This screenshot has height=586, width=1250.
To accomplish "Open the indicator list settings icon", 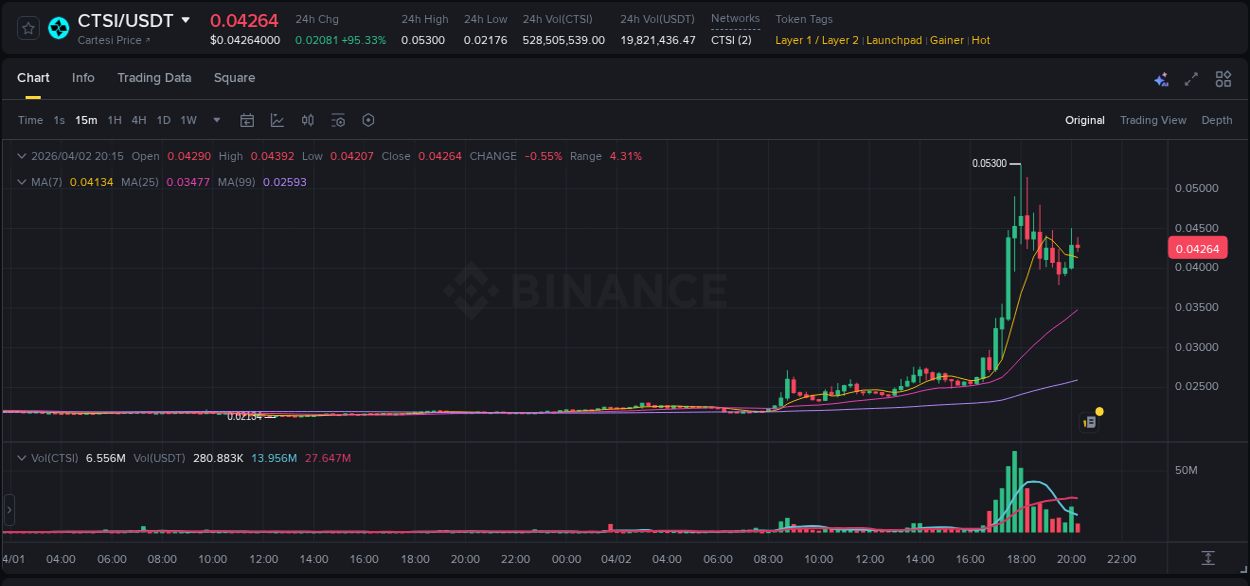I will pos(338,120).
